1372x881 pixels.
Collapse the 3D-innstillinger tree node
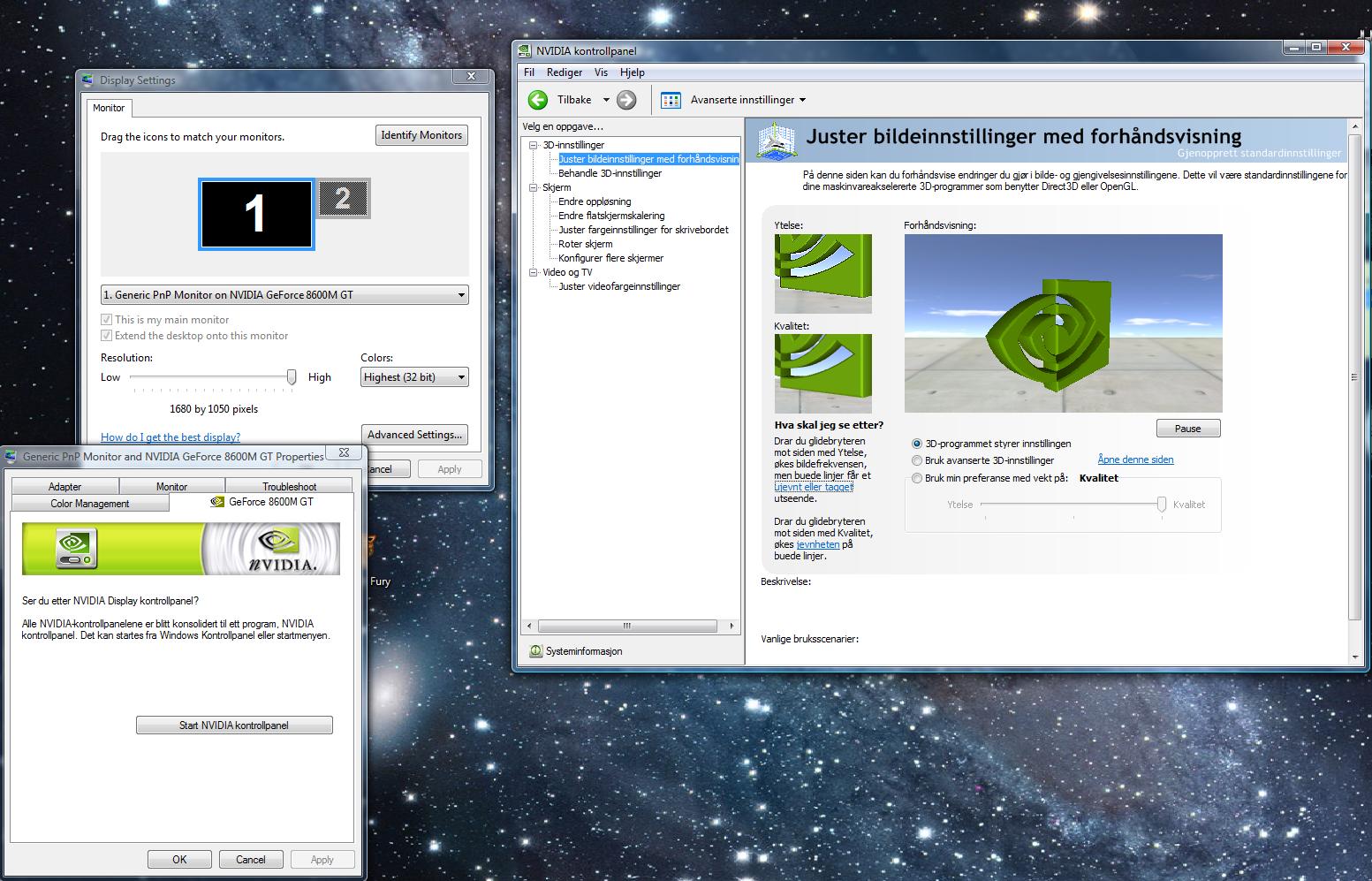click(533, 145)
